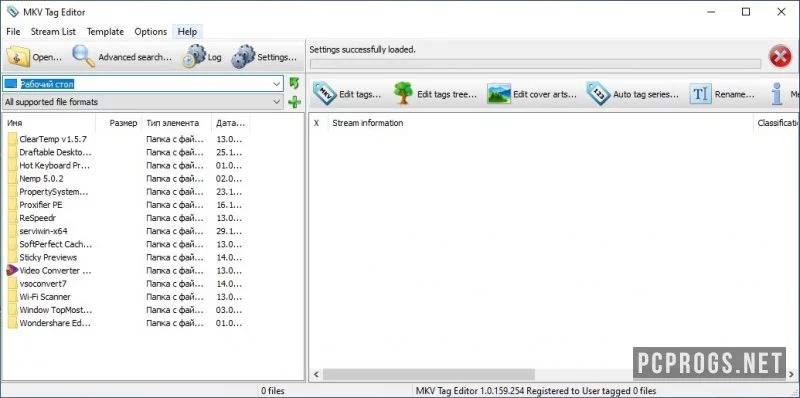Sort by the Имя column header
800x398 pixels.
(49, 123)
